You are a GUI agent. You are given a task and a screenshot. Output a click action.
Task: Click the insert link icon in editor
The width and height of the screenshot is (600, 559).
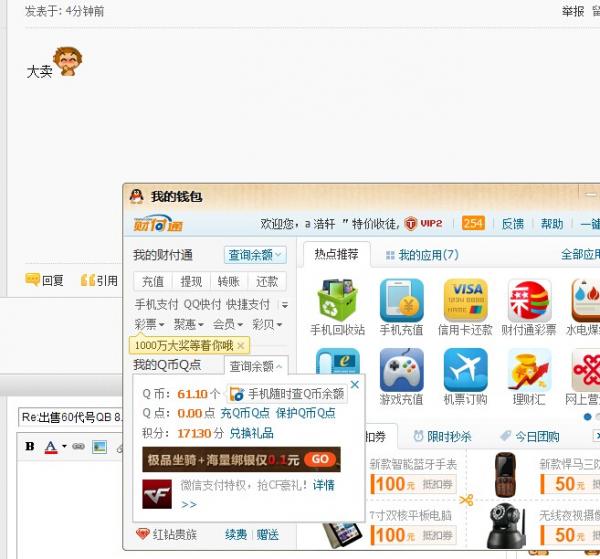click(78, 447)
